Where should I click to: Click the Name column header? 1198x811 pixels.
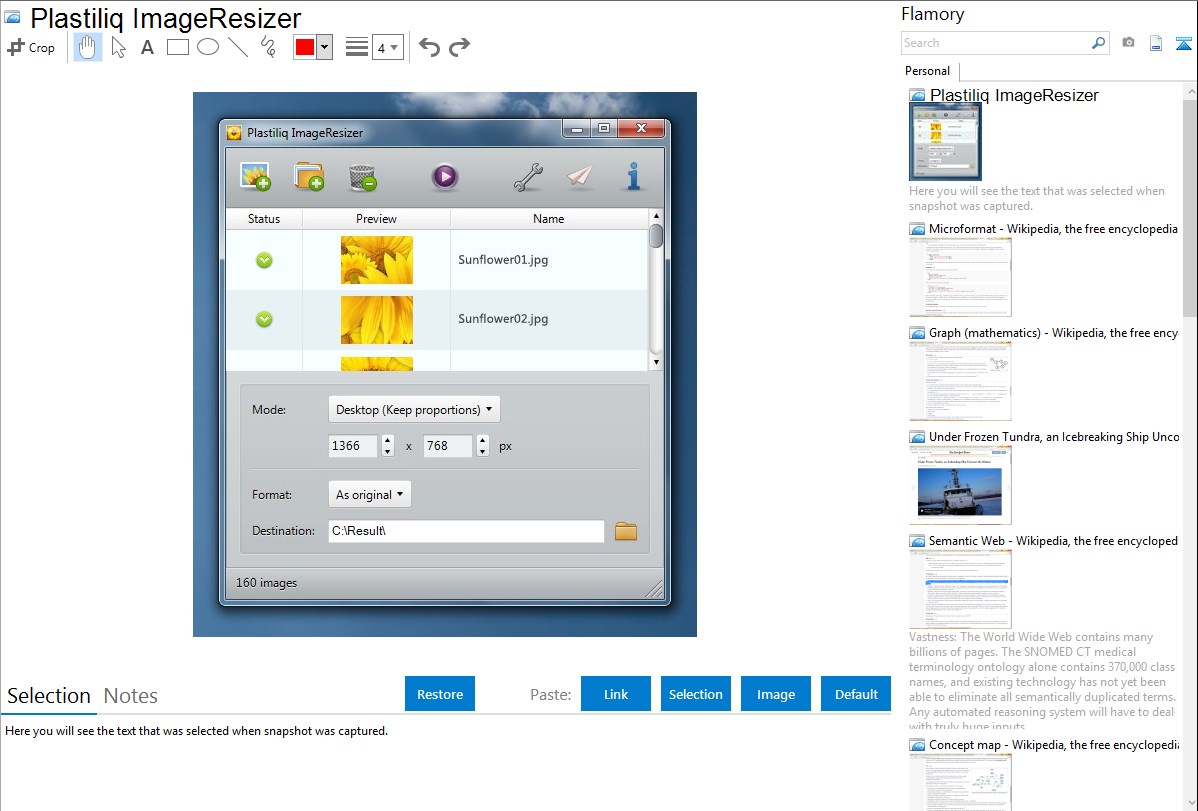(x=549, y=219)
